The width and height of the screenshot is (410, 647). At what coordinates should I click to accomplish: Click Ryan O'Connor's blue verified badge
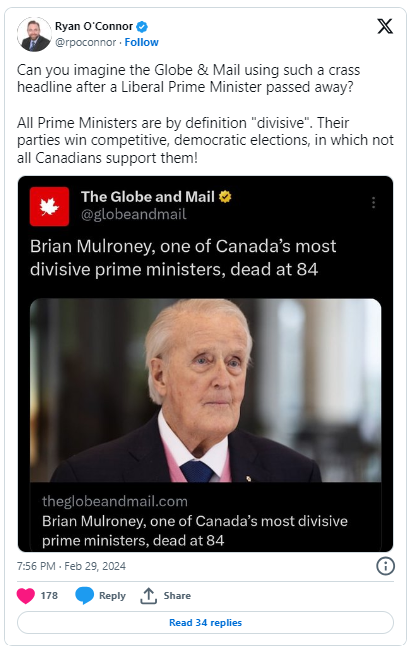pyautogui.click(x=142, y=27)
